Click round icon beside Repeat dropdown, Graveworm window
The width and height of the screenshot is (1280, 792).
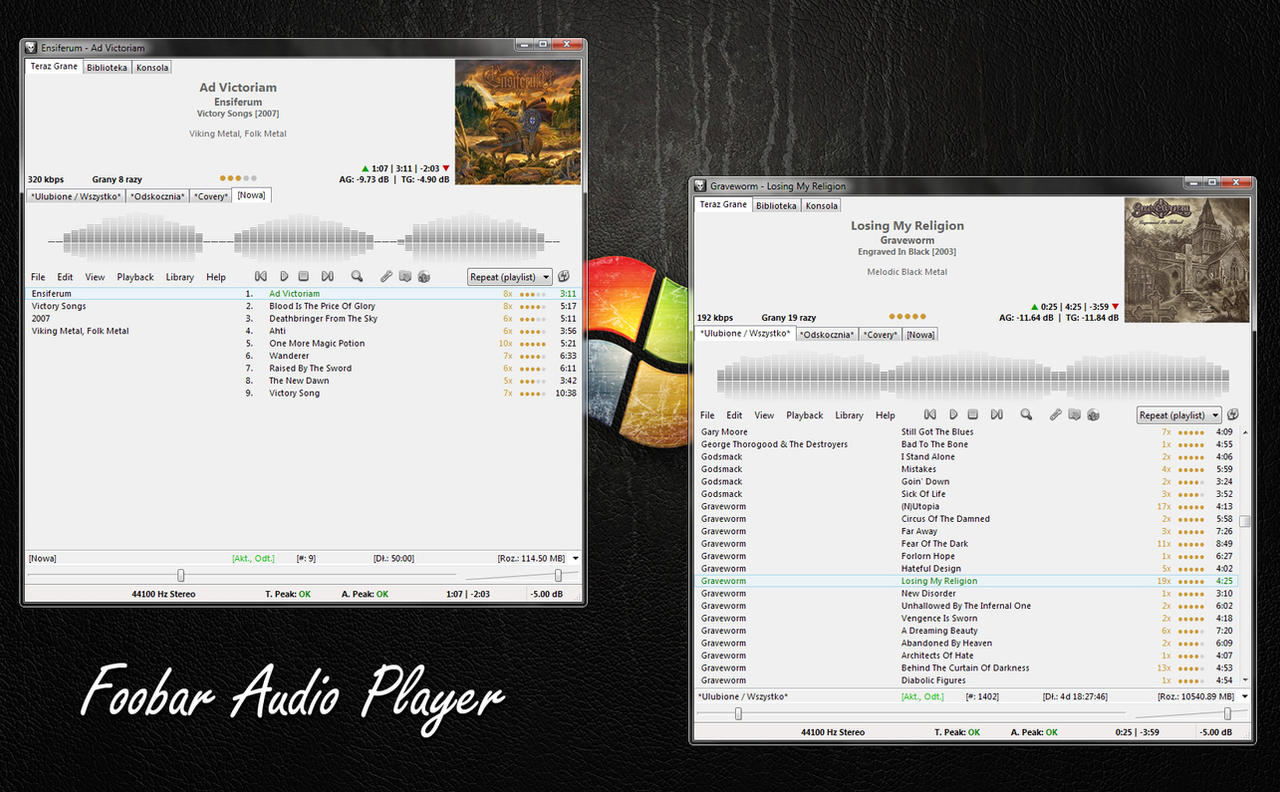[x=1233, y=415]
